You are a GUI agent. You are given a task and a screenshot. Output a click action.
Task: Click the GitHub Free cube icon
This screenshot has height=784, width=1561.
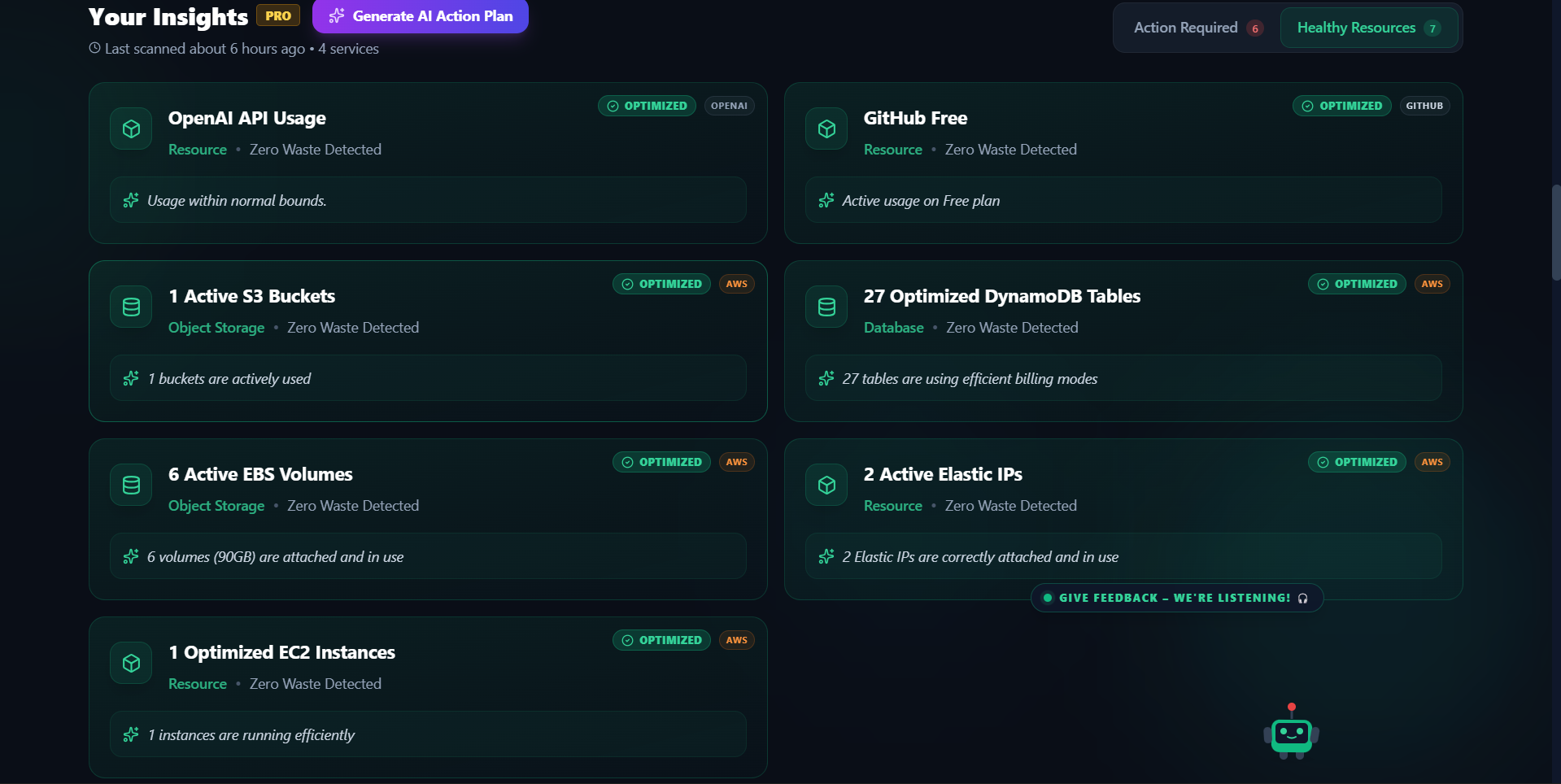click(826, 128)
